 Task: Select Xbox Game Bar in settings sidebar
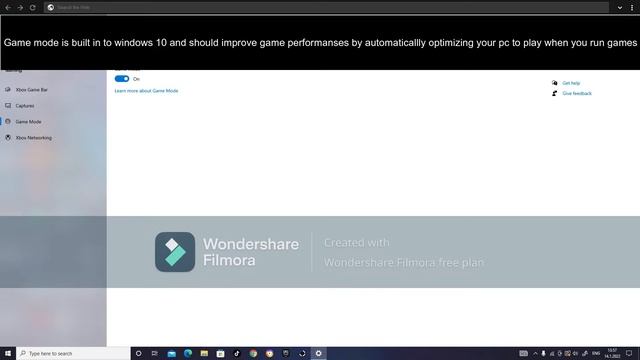(31, 90)
